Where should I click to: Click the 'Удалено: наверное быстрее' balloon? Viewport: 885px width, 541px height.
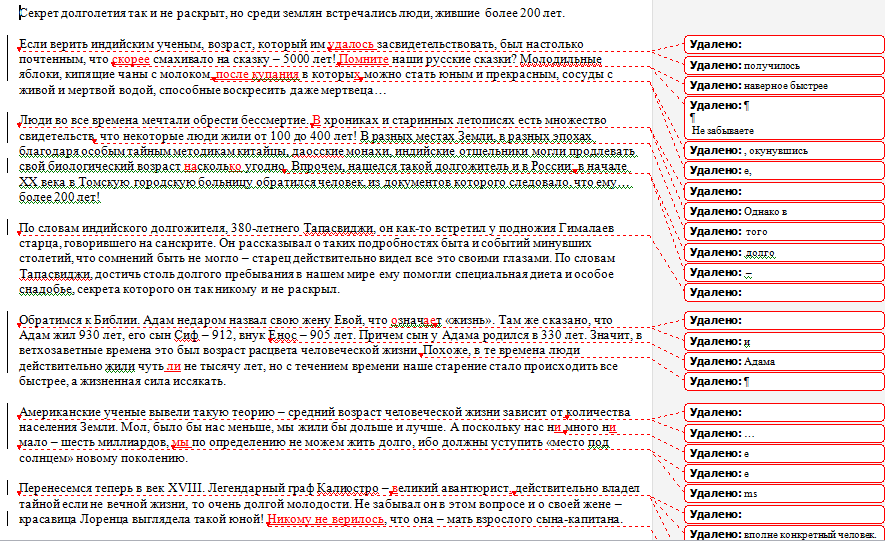[x=784, y=85]
